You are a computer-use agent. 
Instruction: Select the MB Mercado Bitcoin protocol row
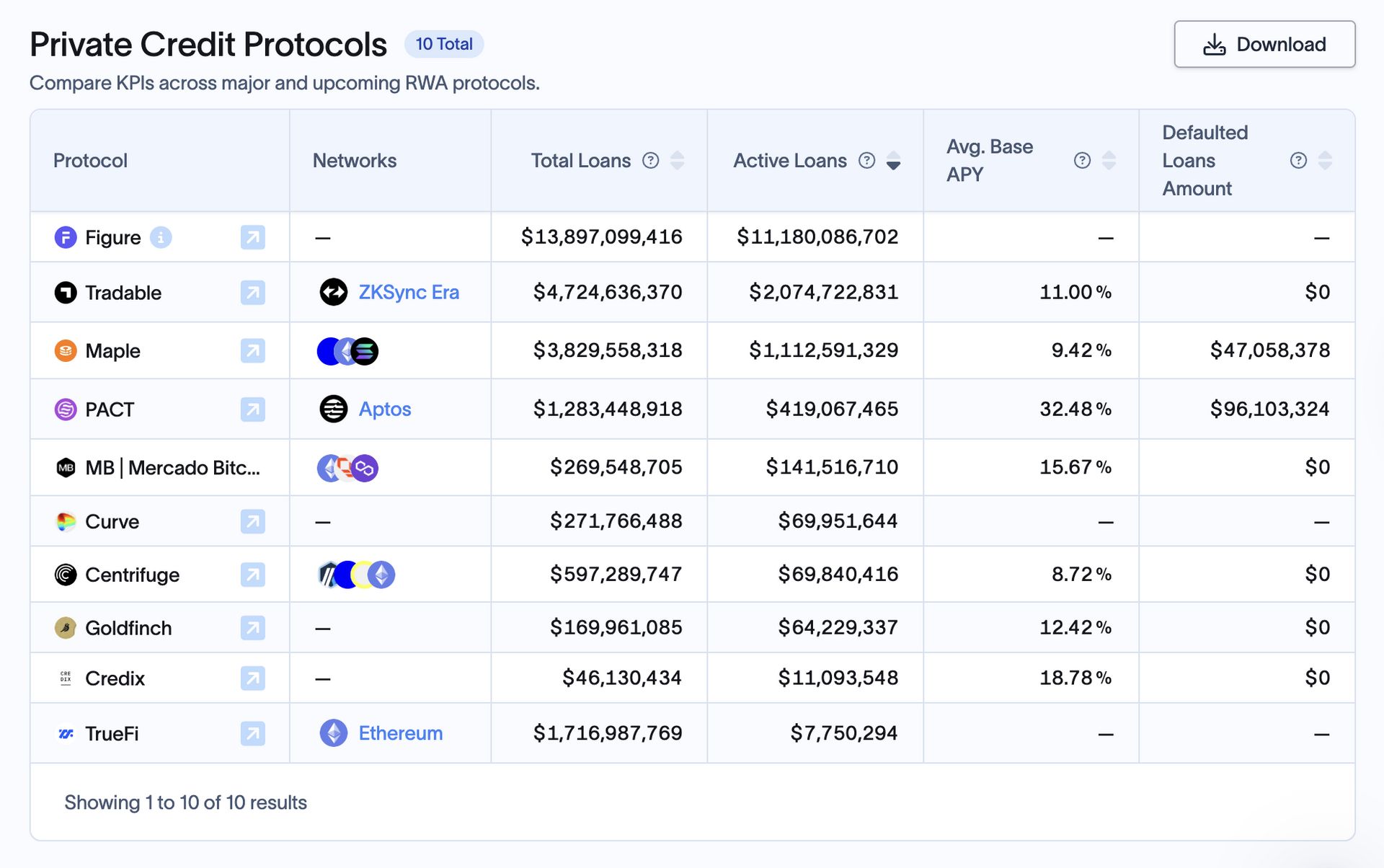pyautogui.click(x=172, y=468)
